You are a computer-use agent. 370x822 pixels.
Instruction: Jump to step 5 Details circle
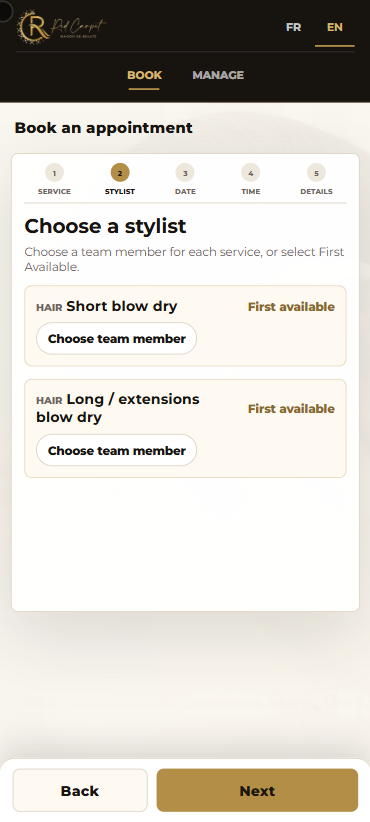pyautogui.click(x=316, y=172)
